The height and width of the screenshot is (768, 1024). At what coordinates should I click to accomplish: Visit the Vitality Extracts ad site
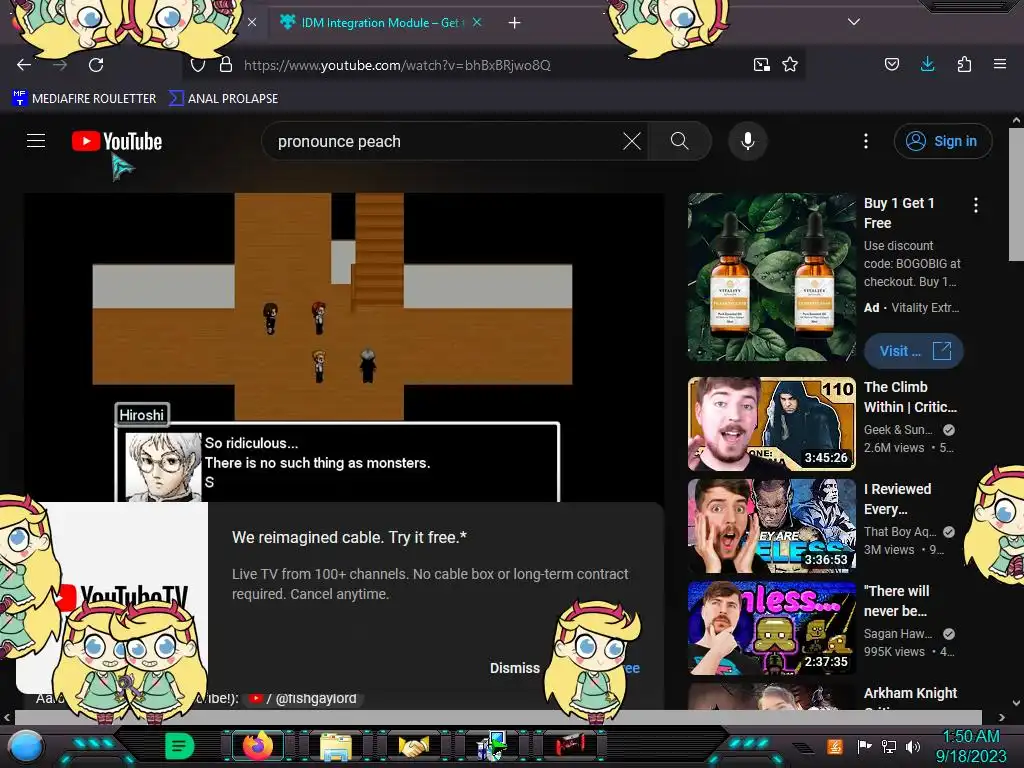(x=914, y=351)
